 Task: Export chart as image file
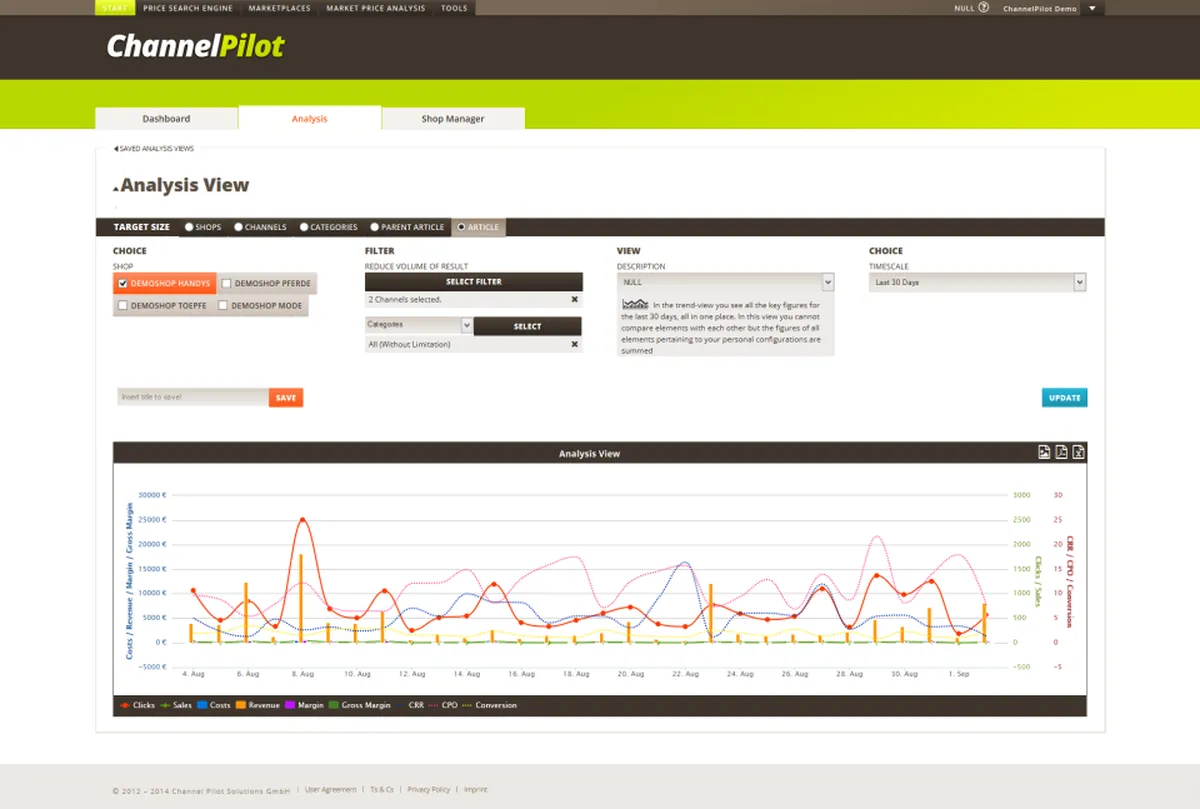tap(1044, 452)
